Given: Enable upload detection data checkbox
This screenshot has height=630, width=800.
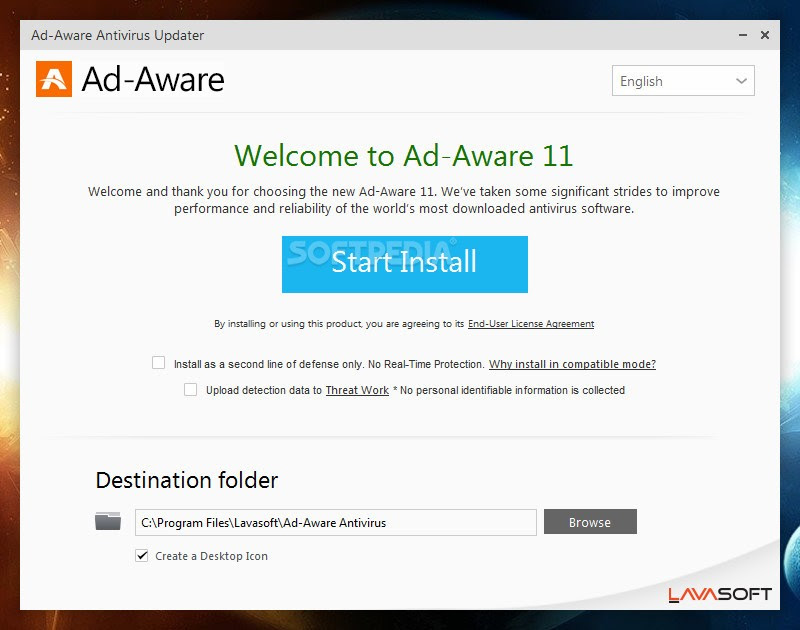Looking at the screenshot, I should pos(190,389).
